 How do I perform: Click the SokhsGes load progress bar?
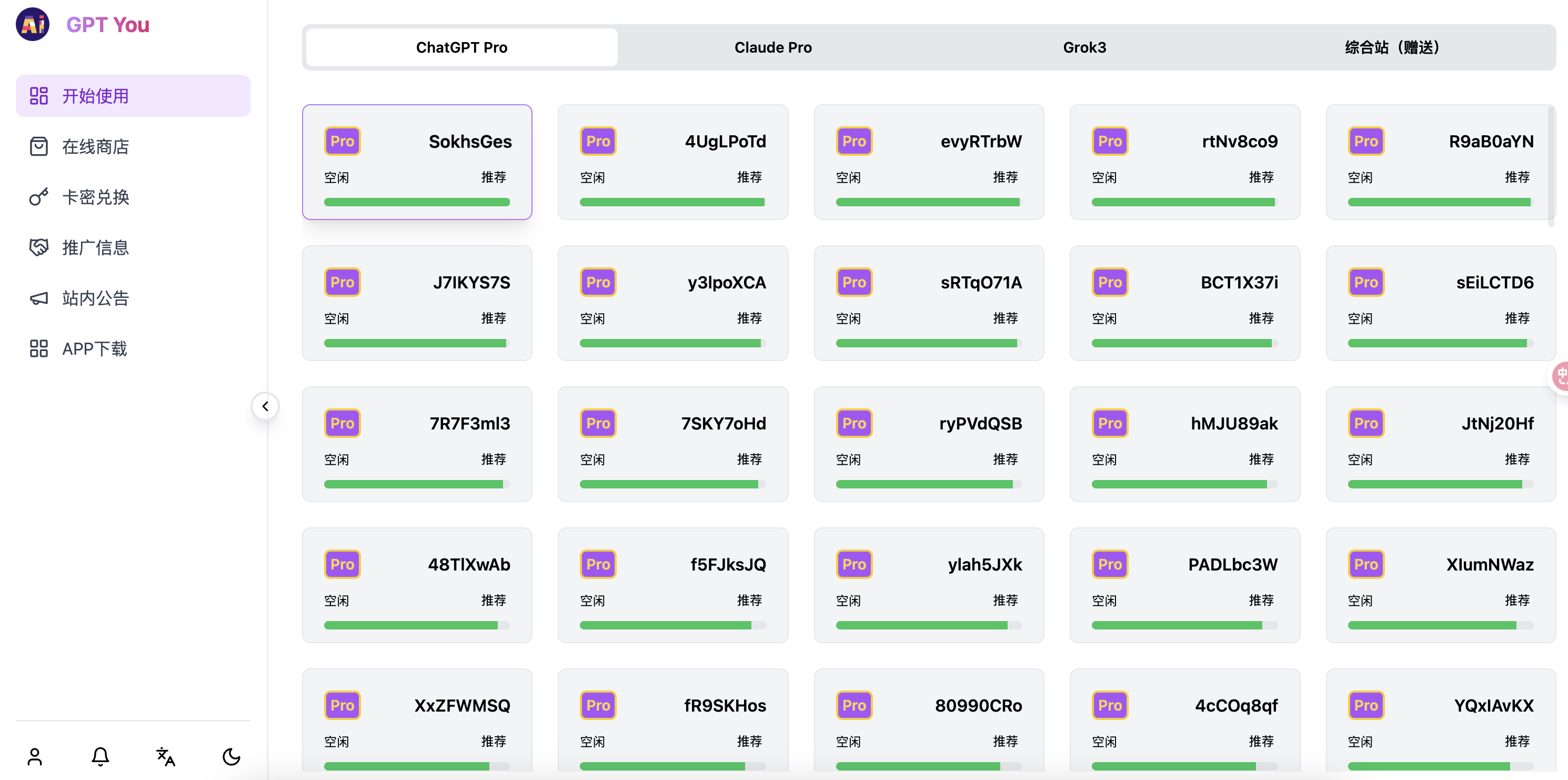pyautogui.click(x=417, y=202)
